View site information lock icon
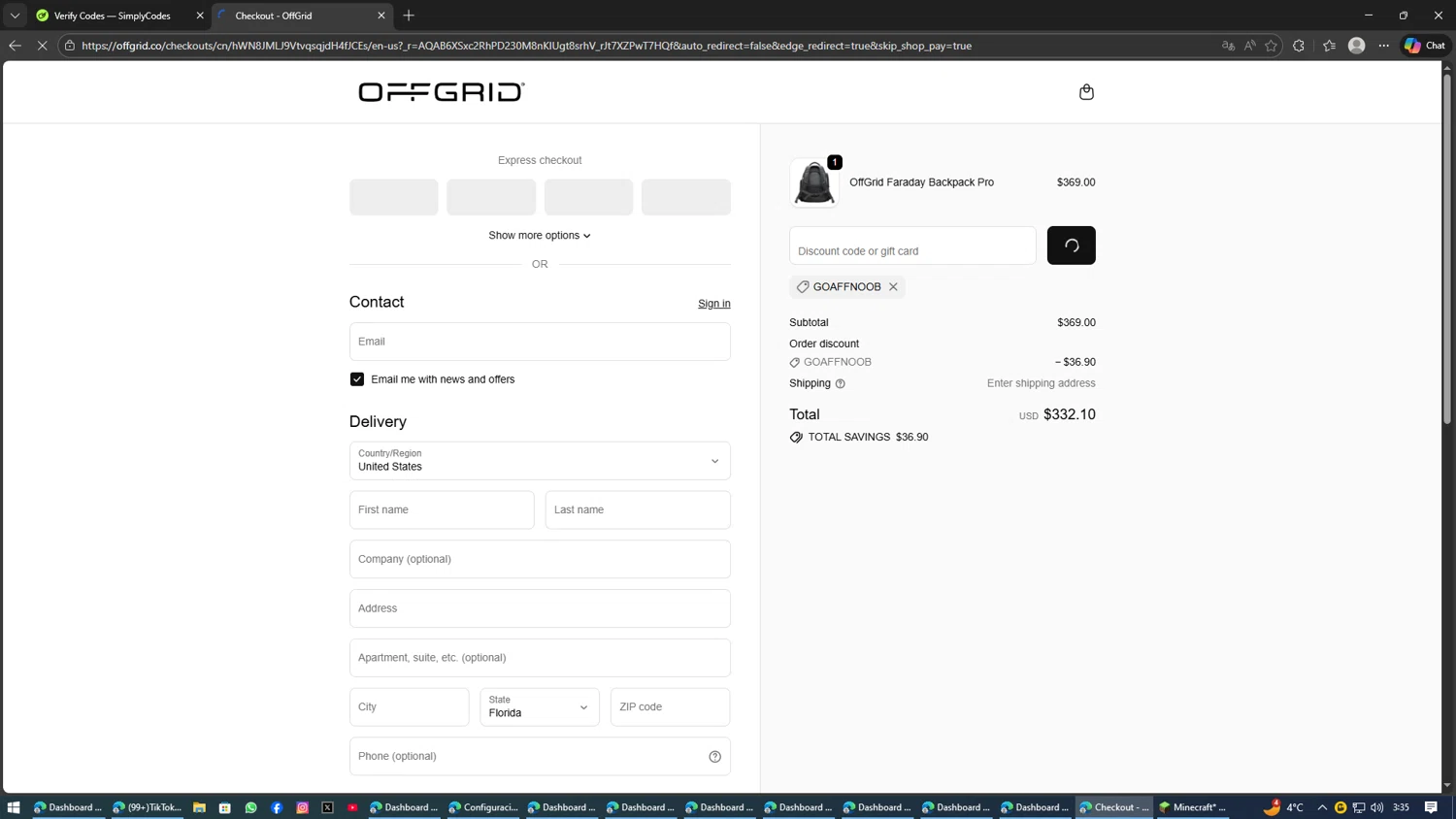The image size is (1456, 819). tap(70, 46)
